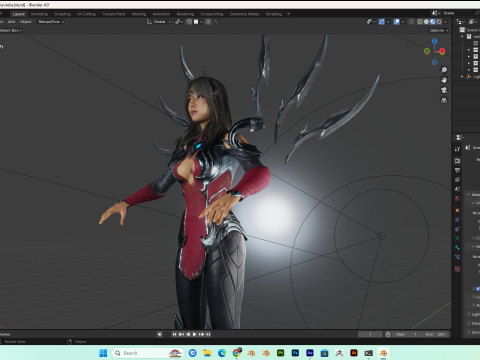
Task: Open the UV Editing workspace tab
Action: 86,14
